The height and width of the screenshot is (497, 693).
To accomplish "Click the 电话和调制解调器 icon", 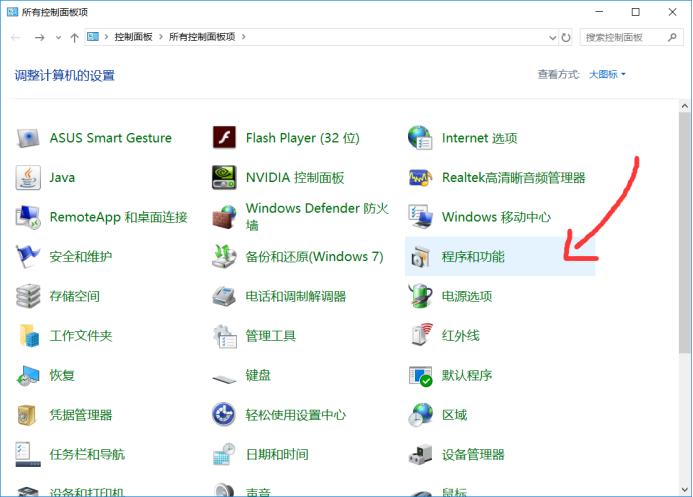I will click(x=224, y=296).
